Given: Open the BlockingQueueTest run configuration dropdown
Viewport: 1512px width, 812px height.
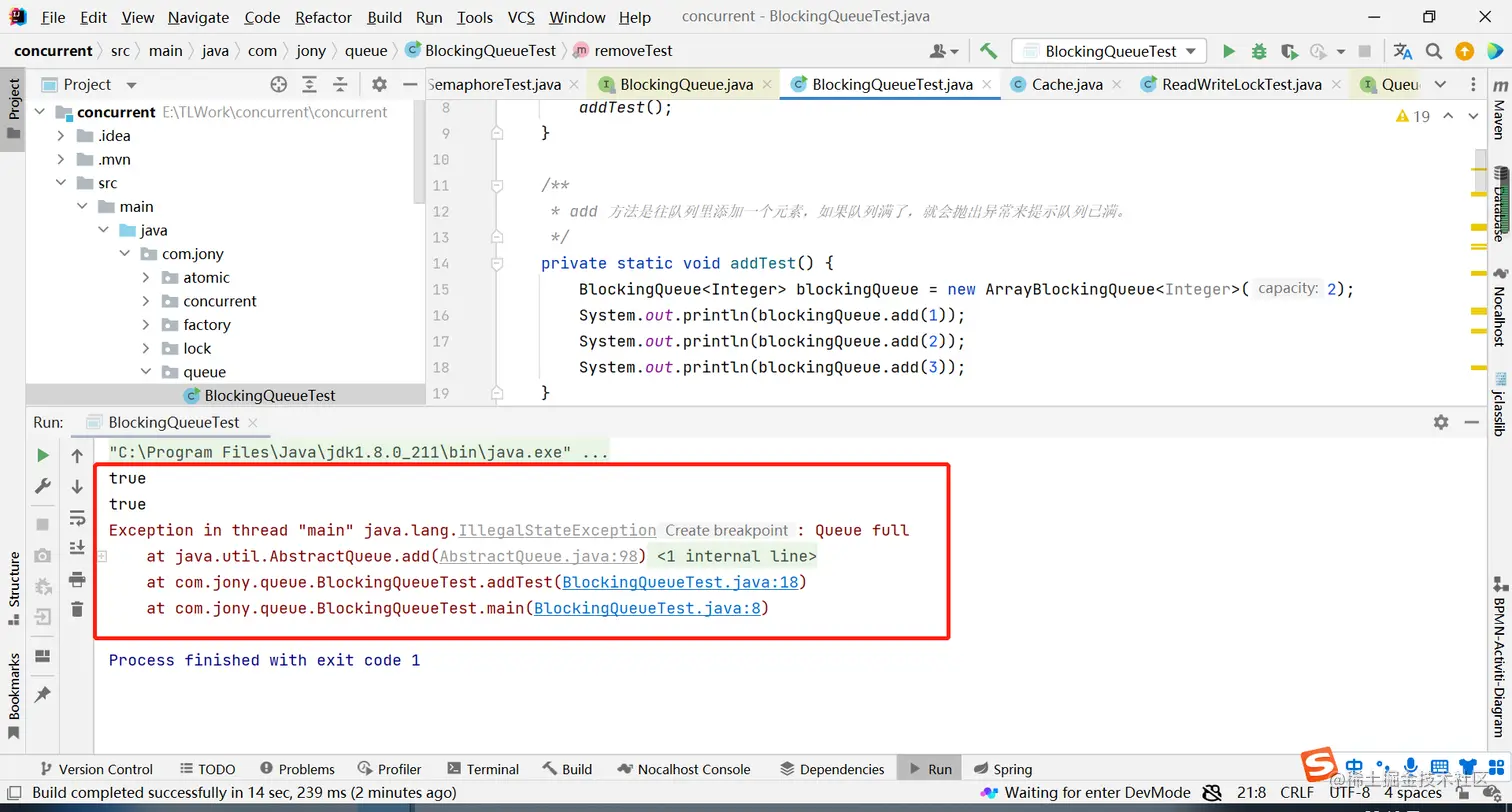Looking at the screenshot, I should click(1109, 51).
